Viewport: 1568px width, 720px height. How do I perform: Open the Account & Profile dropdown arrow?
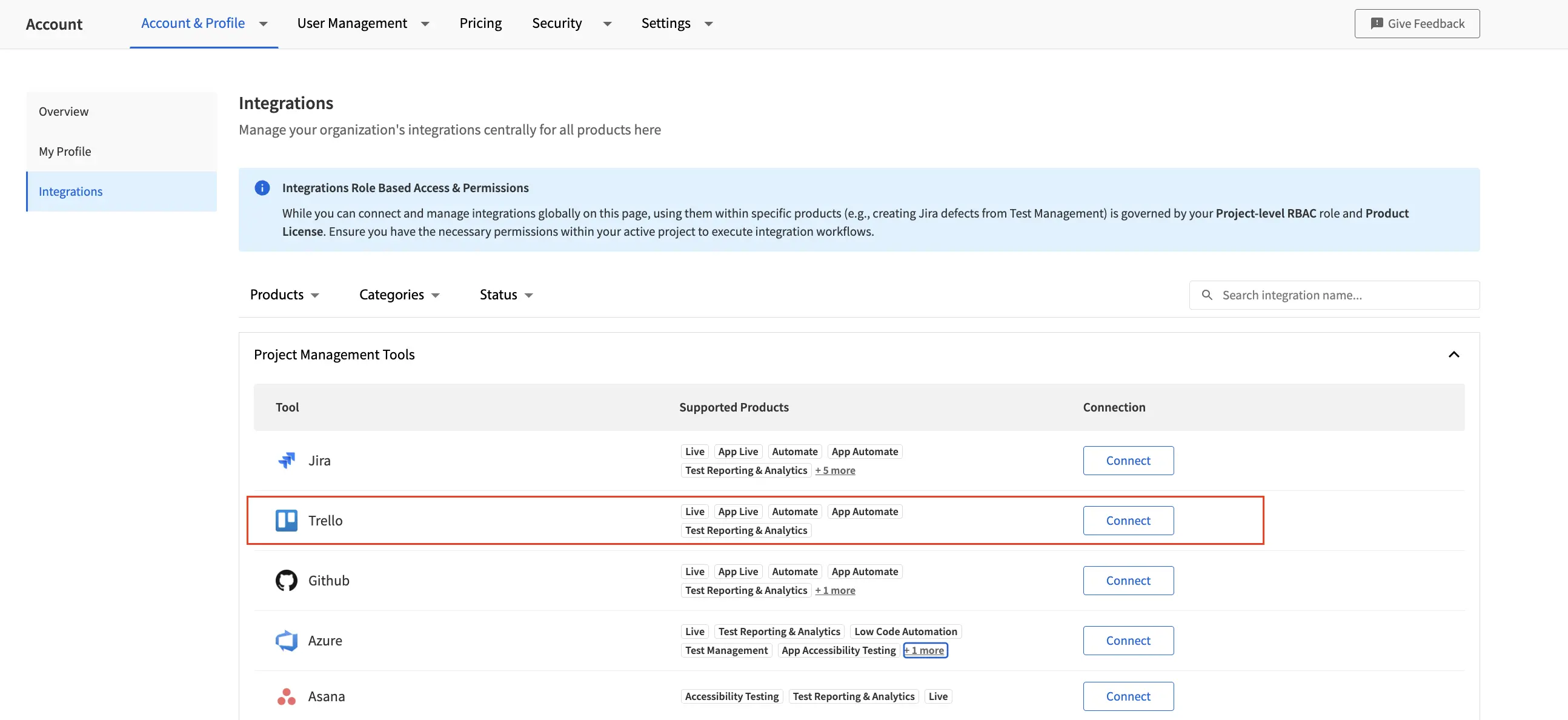(263, 24)
